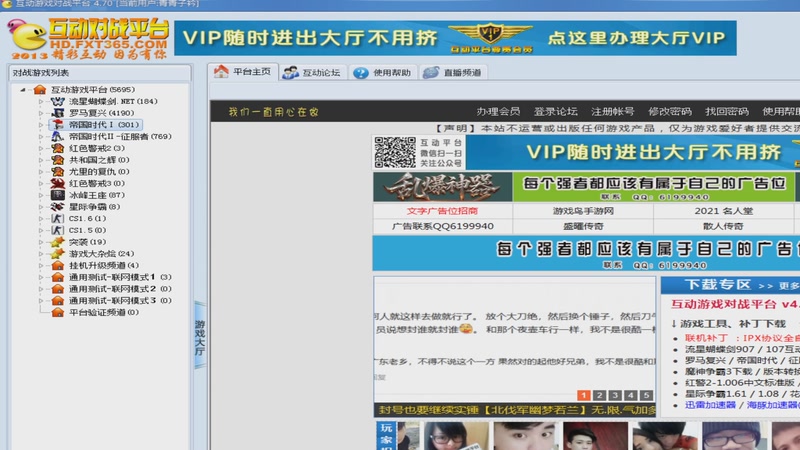Expand the 游戏大杂烩 tree node

pyautogui.click(x=41, y=254)
